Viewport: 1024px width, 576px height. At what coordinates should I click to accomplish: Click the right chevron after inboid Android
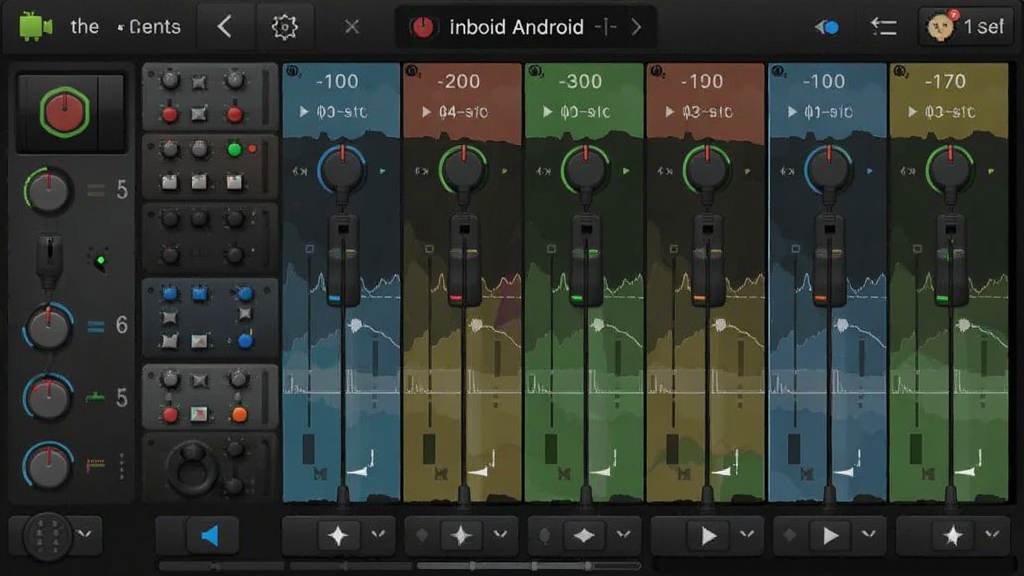point(636,27)
